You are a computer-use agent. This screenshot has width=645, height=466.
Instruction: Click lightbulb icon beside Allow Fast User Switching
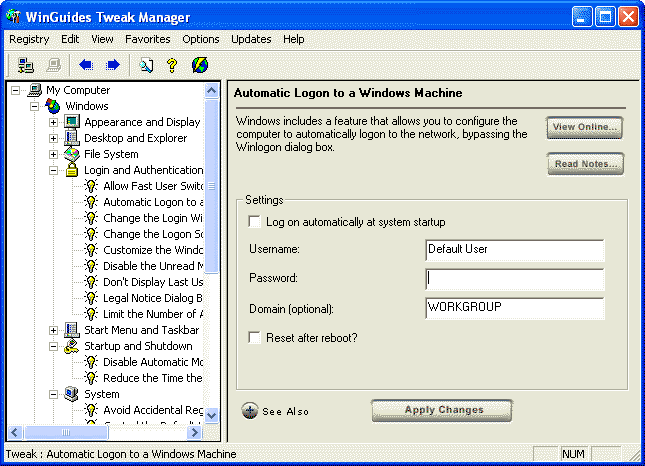coord(91,186)
